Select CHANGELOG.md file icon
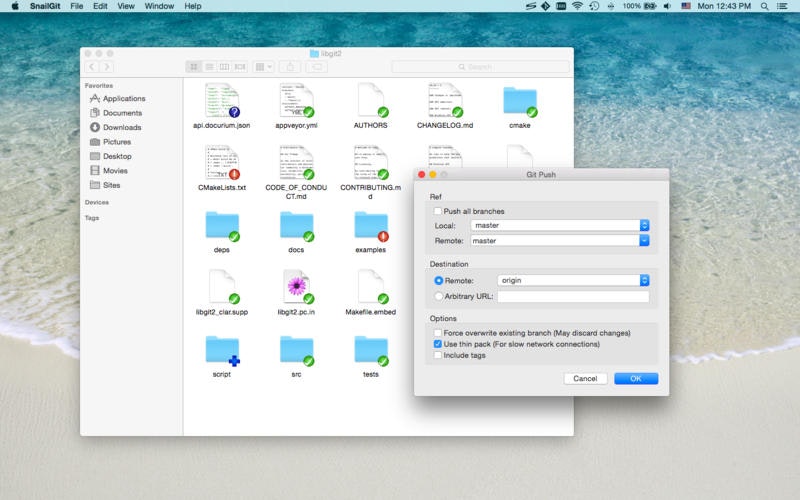 (x=445, y=101)
